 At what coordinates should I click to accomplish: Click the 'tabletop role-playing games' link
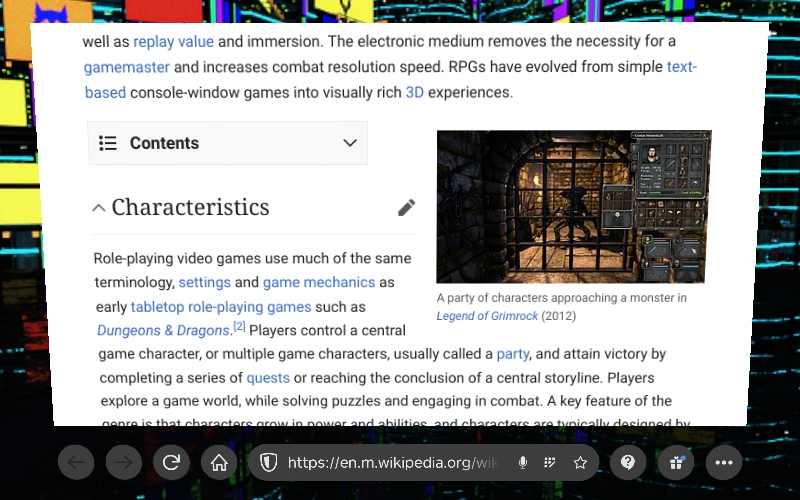click(x=221, y=306)
